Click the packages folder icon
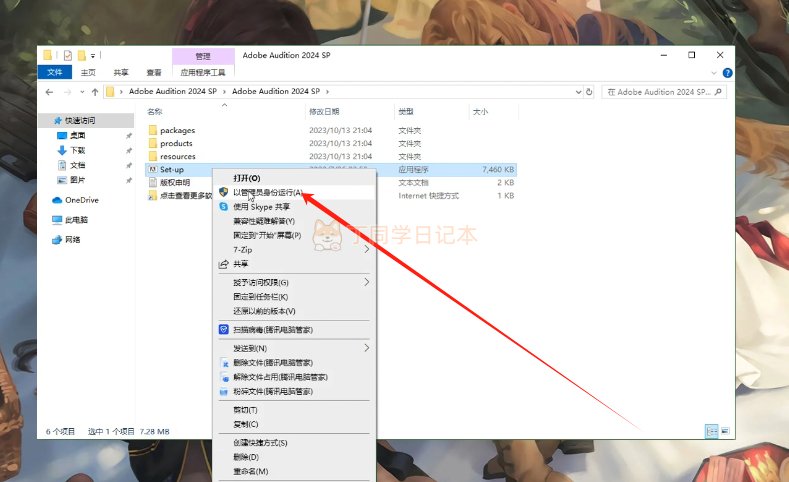The image size is (789, 482). click(x=153, y=130)
